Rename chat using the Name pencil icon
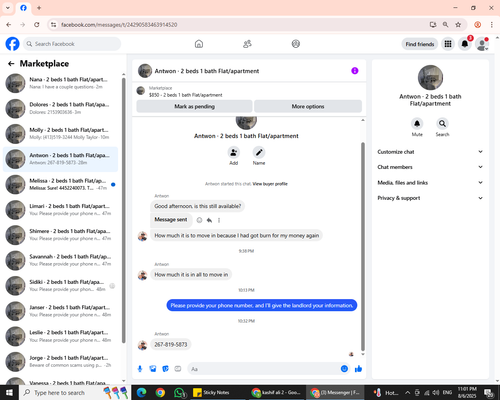 pyautogui.click(x=259, y=153)
